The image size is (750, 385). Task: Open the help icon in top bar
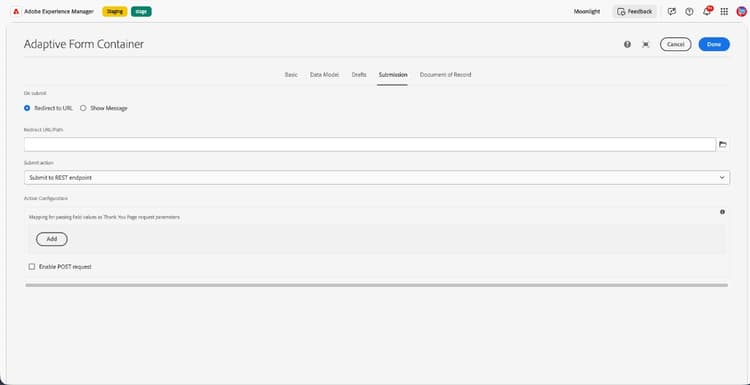[689, 11]
